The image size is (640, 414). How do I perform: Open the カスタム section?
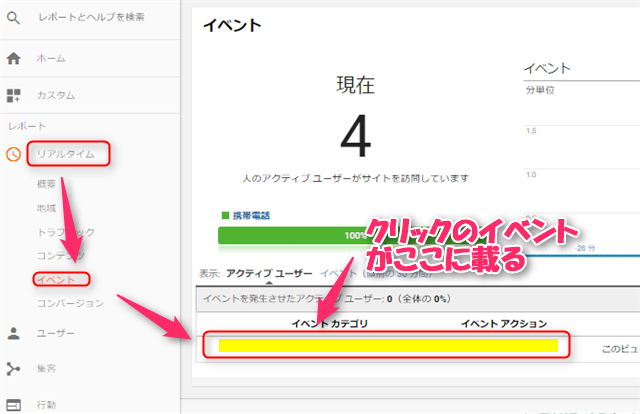pyautogui.click(x=56, y=96)
